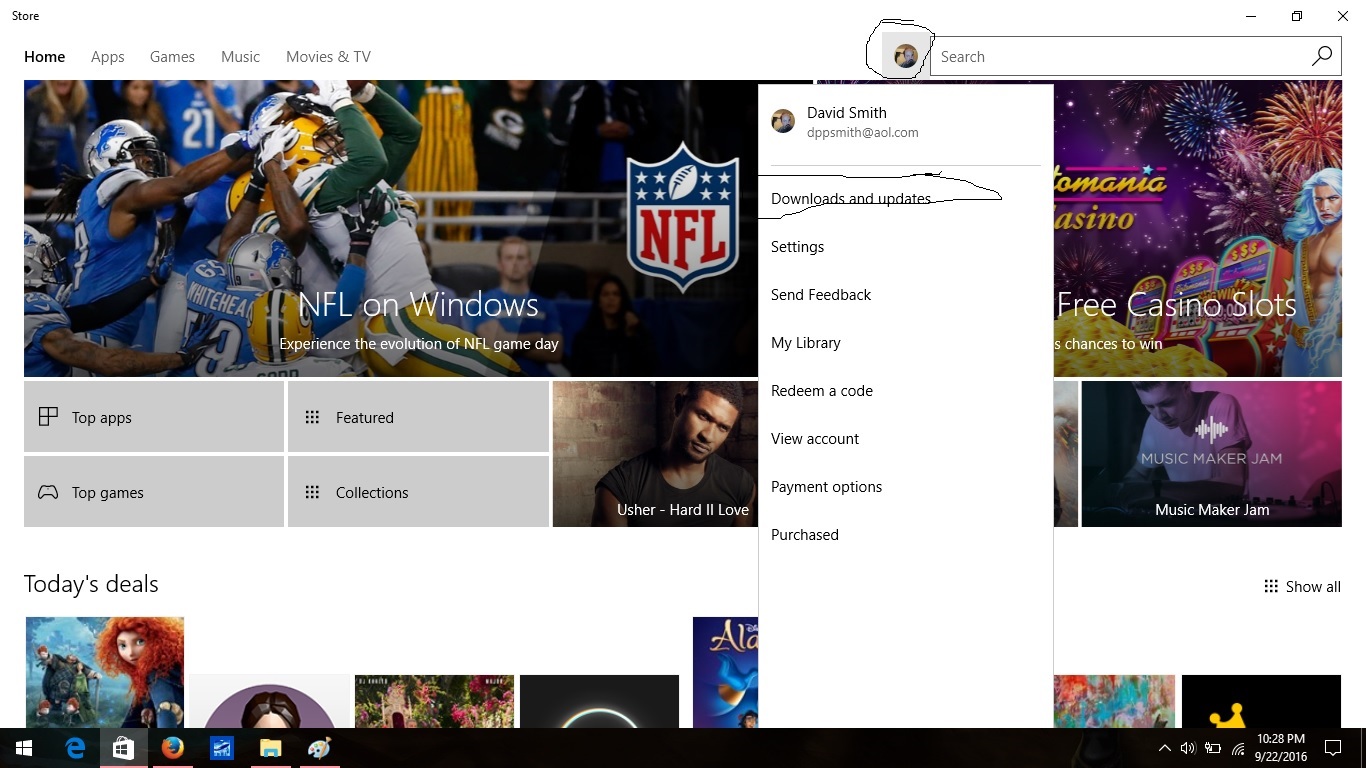This screenshot has height=768, width=1366.
Task: Open Top apps tile
Action: [x=154, y=417]
